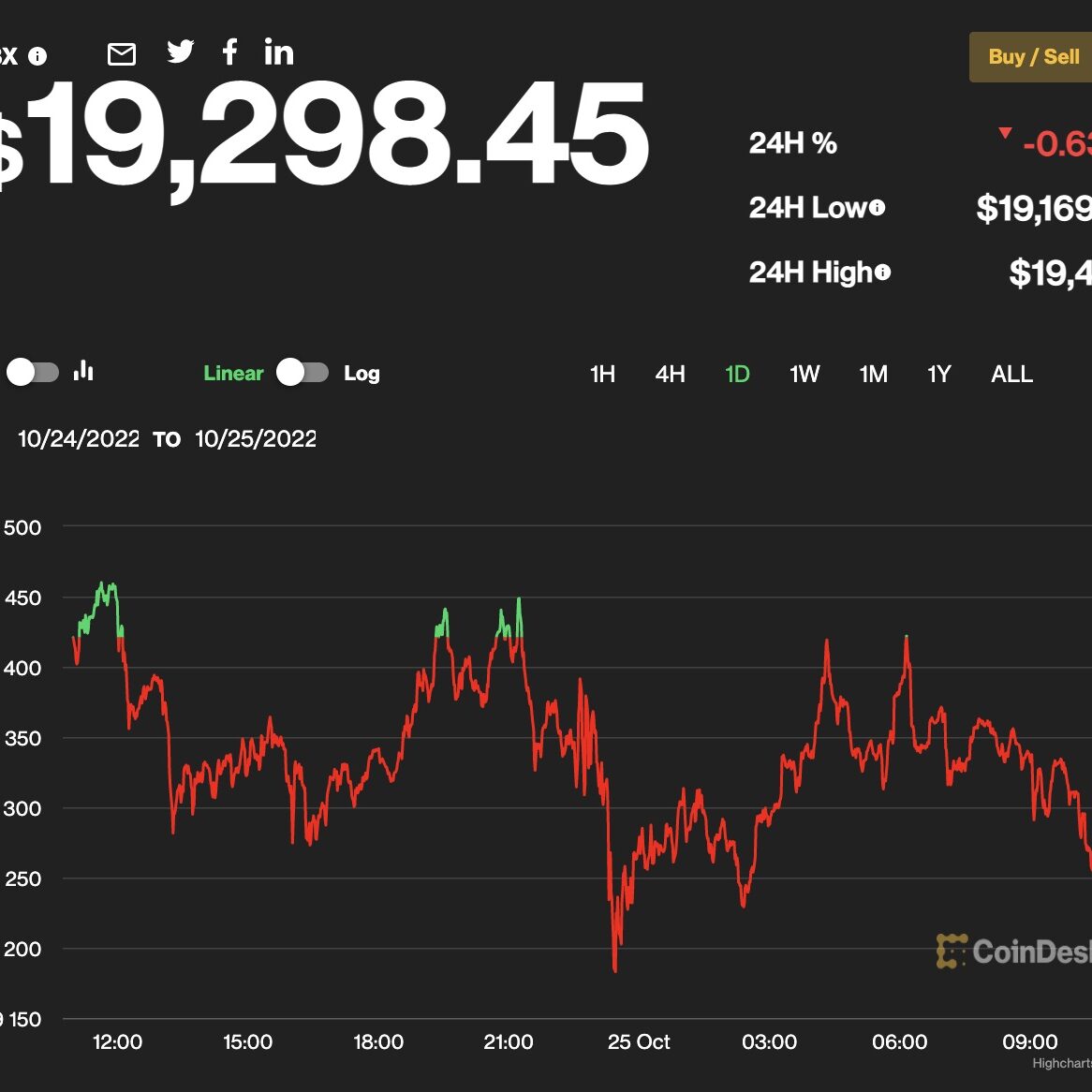Select the 1D timeframe on the chart
This screenshot has width=1092, height=1092.
[737, 374]
